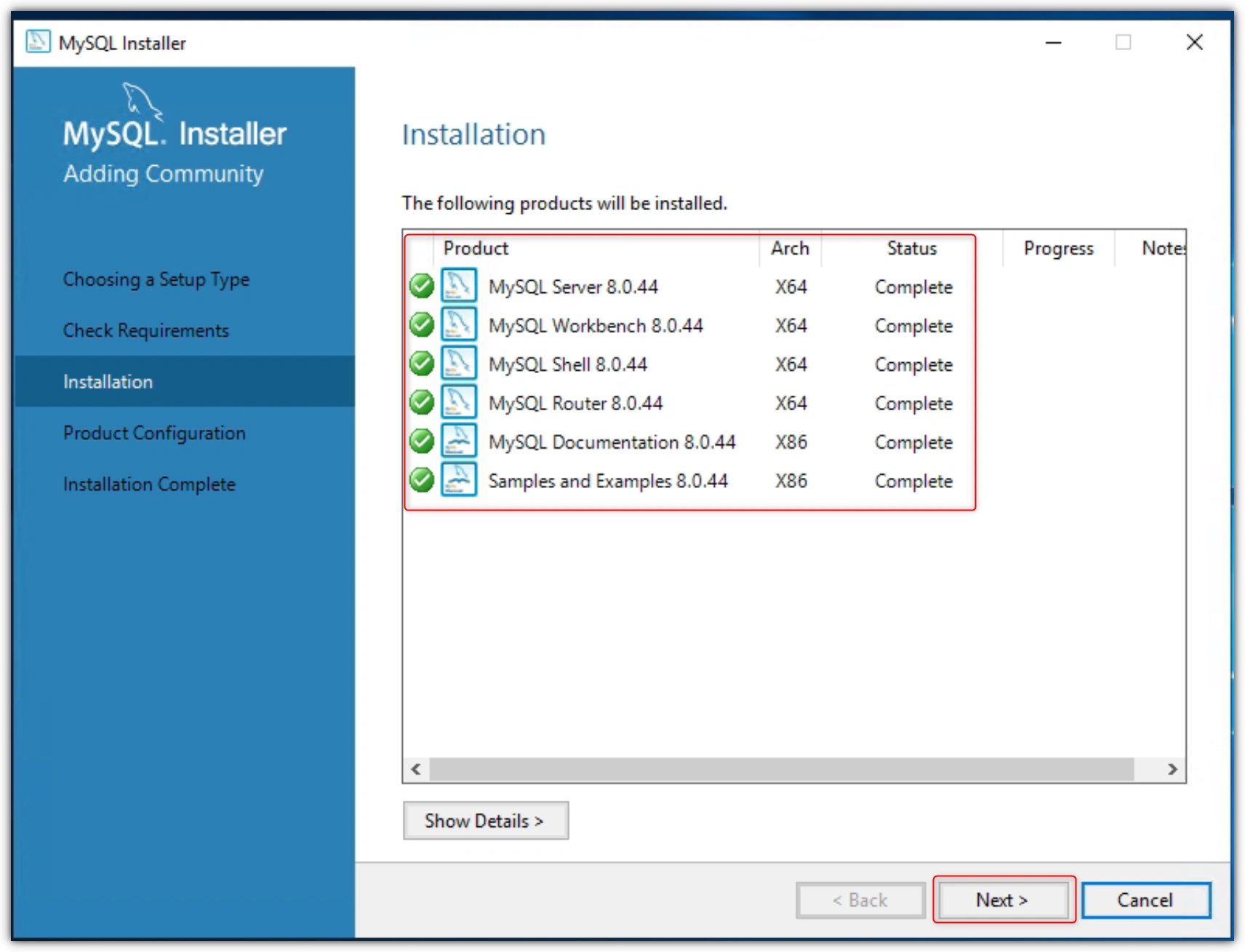Click X86 arch cell of Samples and Examples
Viewport: 1245px width, 952px height.
[790, 481]
